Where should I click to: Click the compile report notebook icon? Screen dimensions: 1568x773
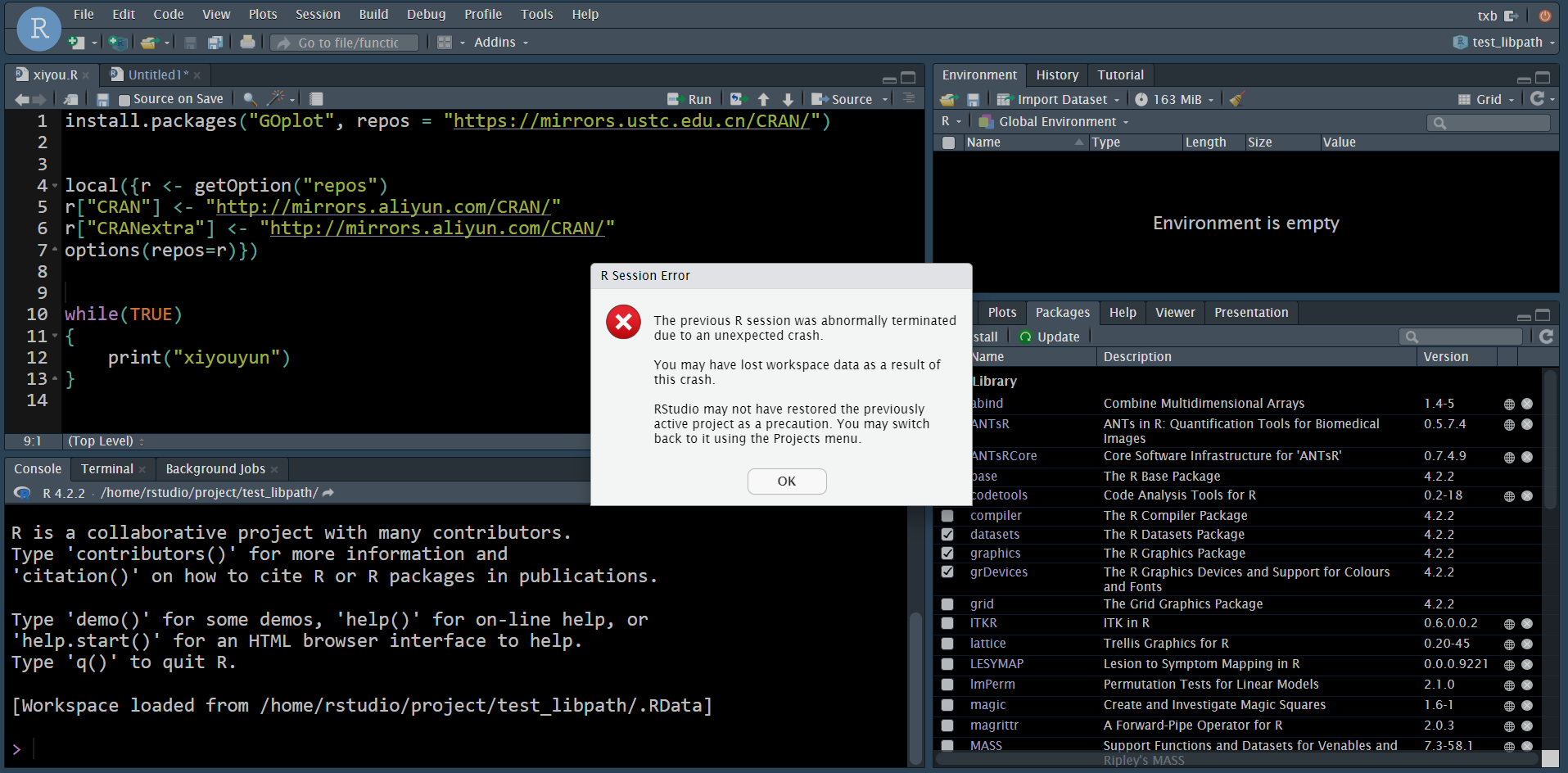(x=316, y=99)
